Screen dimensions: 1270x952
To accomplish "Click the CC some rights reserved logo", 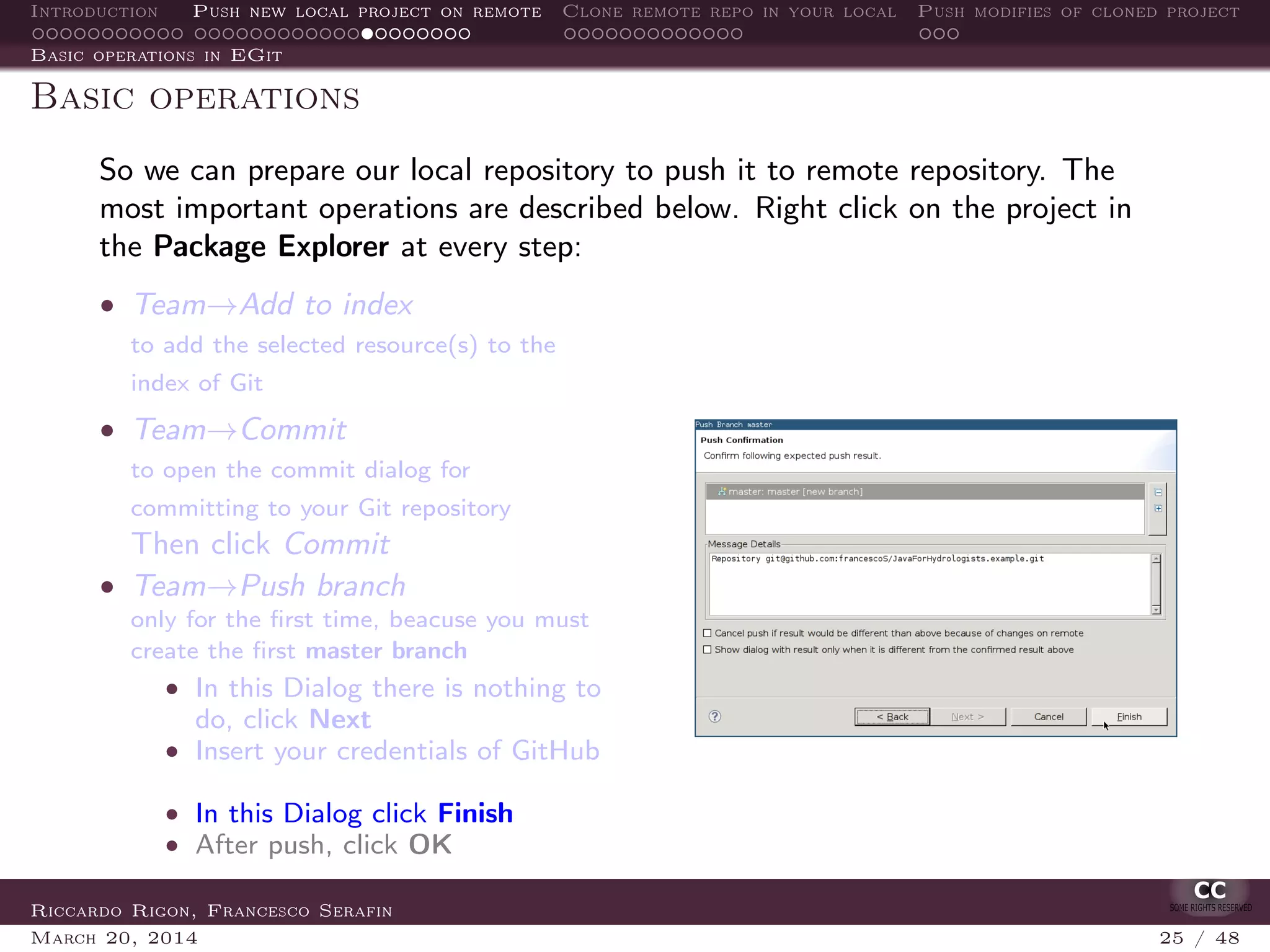I will [1210, 897].
